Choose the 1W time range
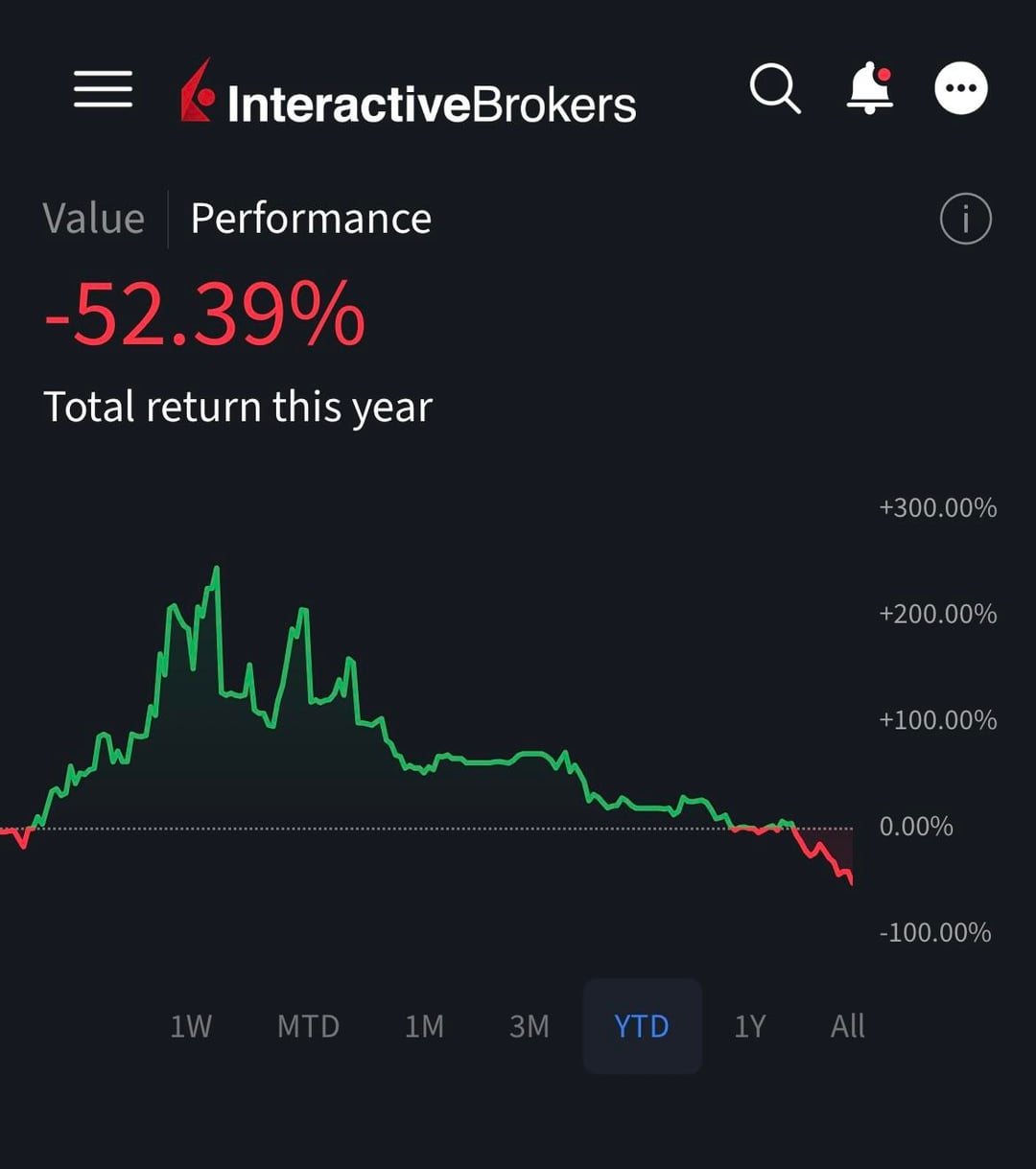This screenshot has width=1036, height=1169. coord(190,1026)
